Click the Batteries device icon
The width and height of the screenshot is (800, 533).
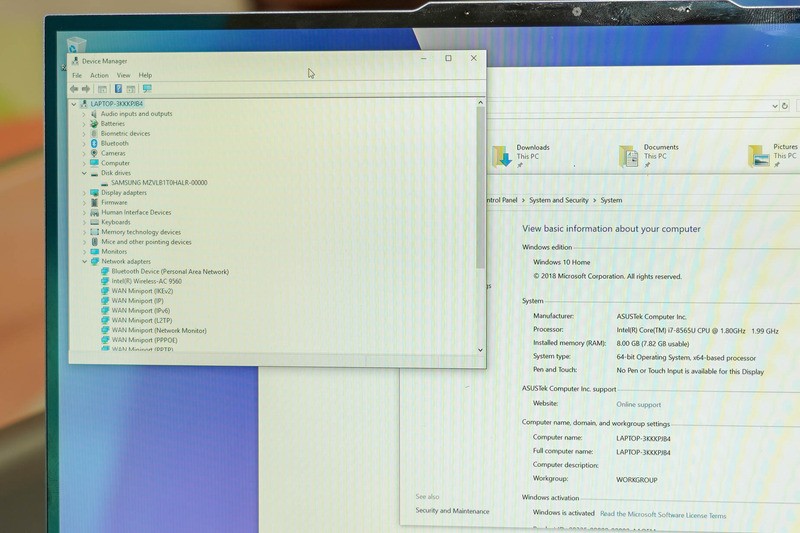pyautogui.click(x=94, y=123)
